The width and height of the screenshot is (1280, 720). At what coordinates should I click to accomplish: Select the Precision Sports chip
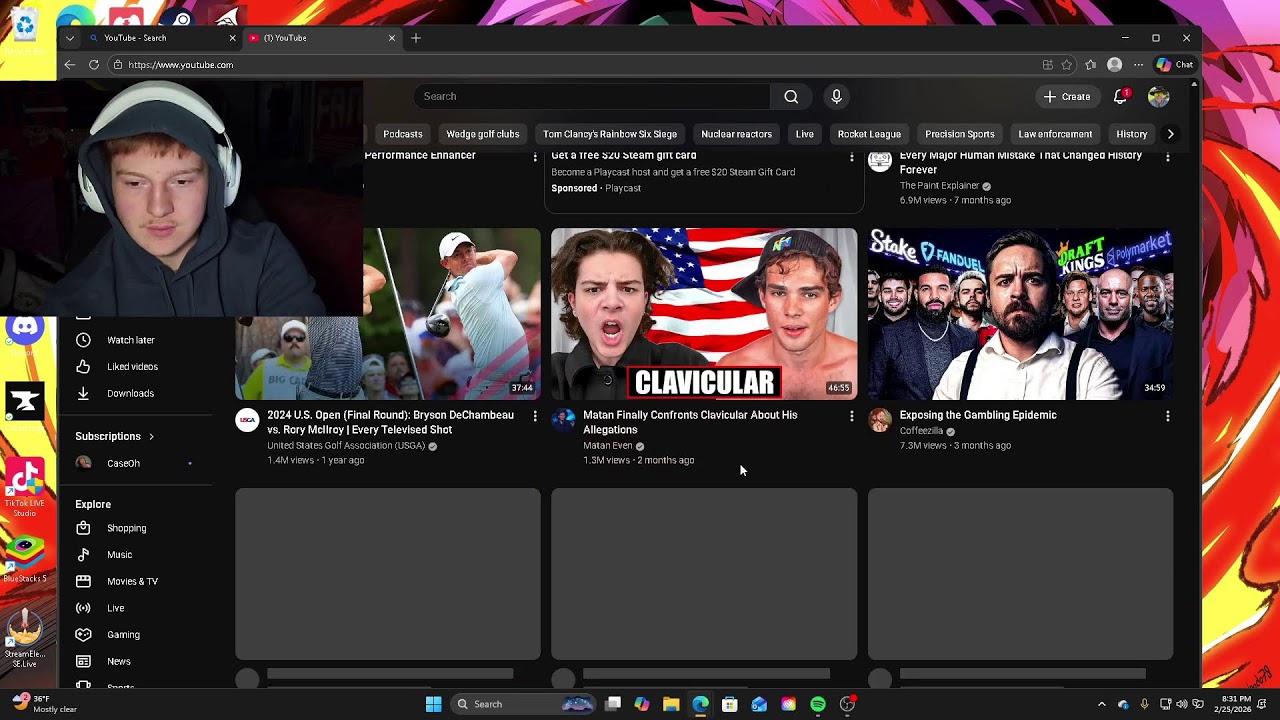click(960, 134)
